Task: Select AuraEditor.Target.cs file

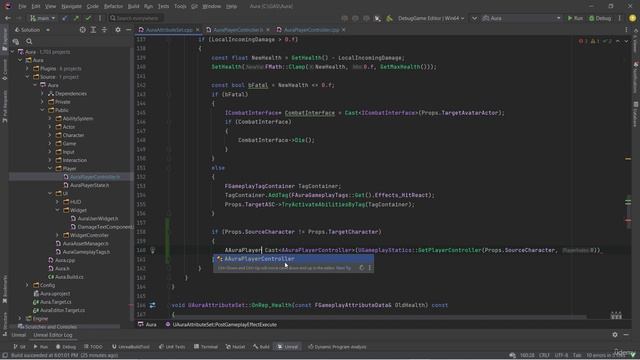Action: (x=62, y=310)
